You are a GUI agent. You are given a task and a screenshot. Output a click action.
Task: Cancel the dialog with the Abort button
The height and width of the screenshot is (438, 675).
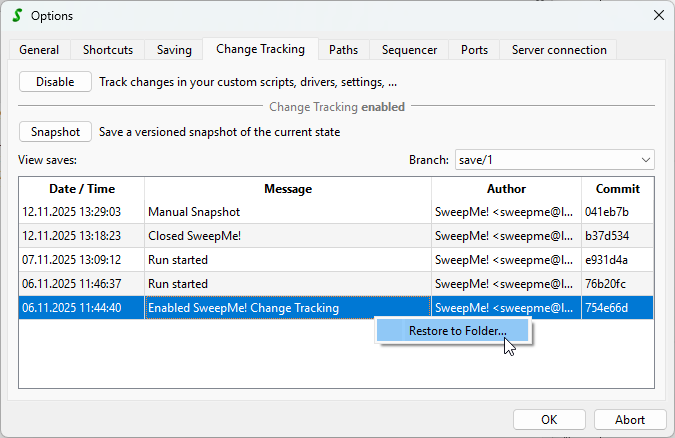(630, 420)
